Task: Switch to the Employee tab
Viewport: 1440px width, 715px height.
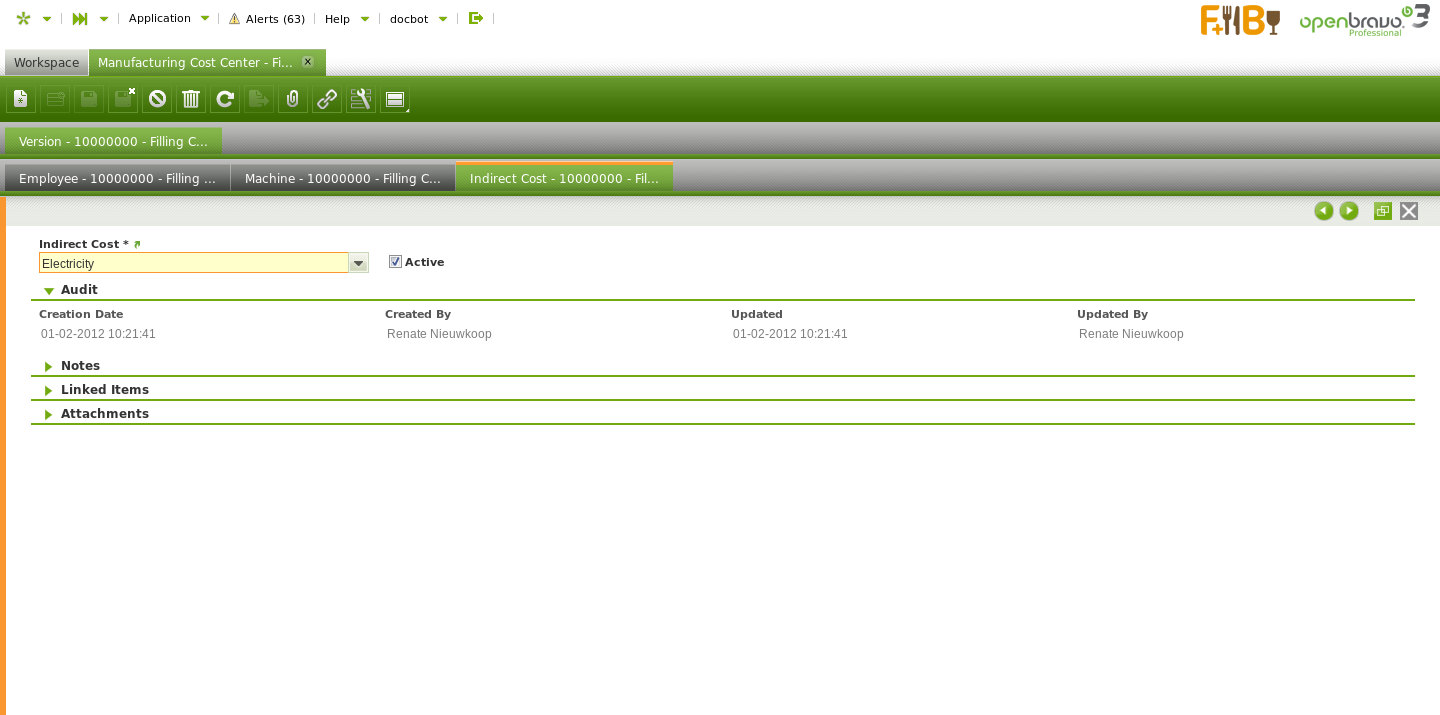Action: click(117, 178)
